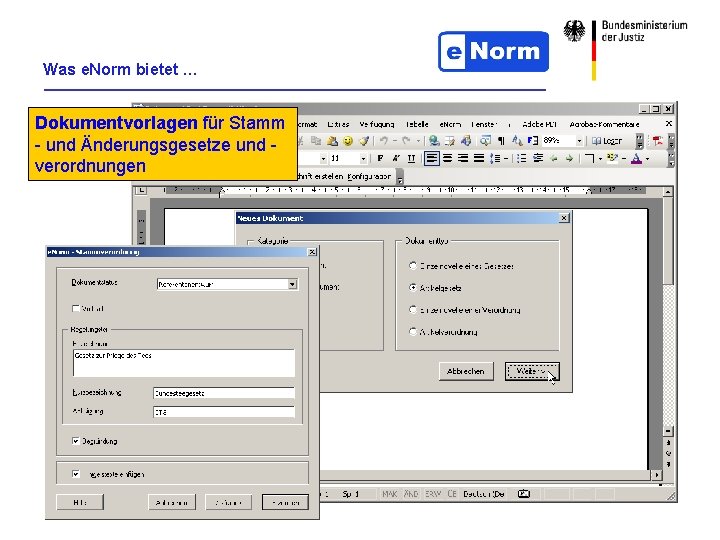Open the Fenster menu
Image resolution: width=720 pixels, height=540 pixels.
point(484,124)
